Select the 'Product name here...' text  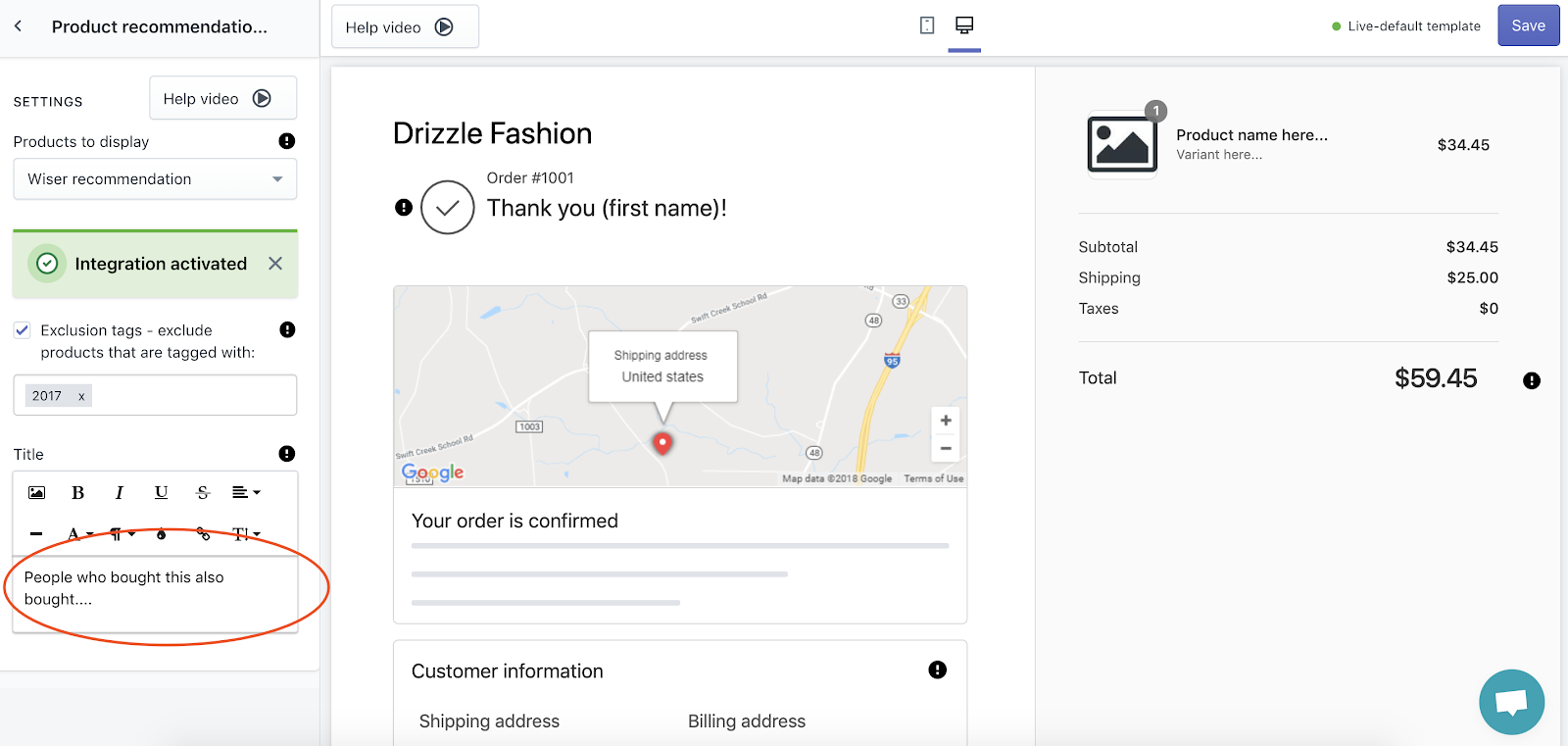[1252, 135]
